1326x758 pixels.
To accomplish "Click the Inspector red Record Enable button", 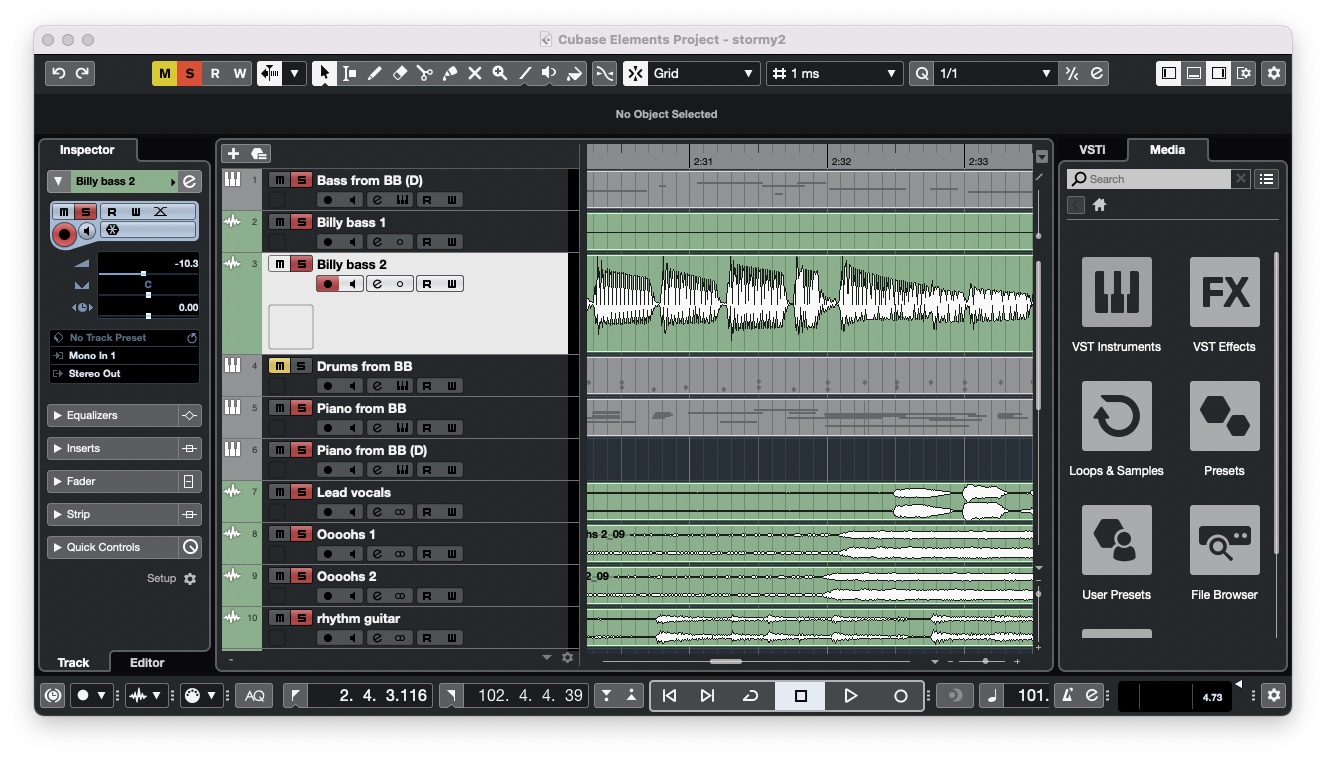I will (x=64, y=234).
